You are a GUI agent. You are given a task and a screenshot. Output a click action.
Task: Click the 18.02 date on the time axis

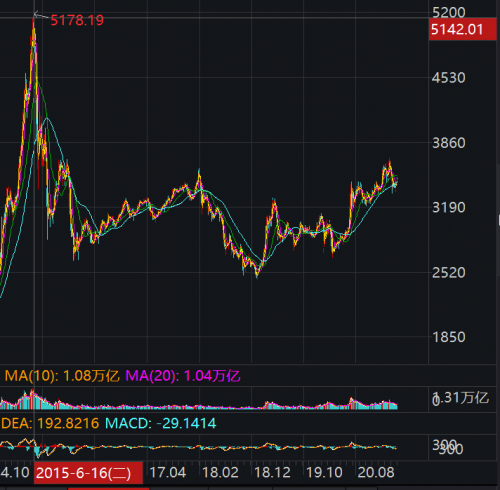(220, 473)
